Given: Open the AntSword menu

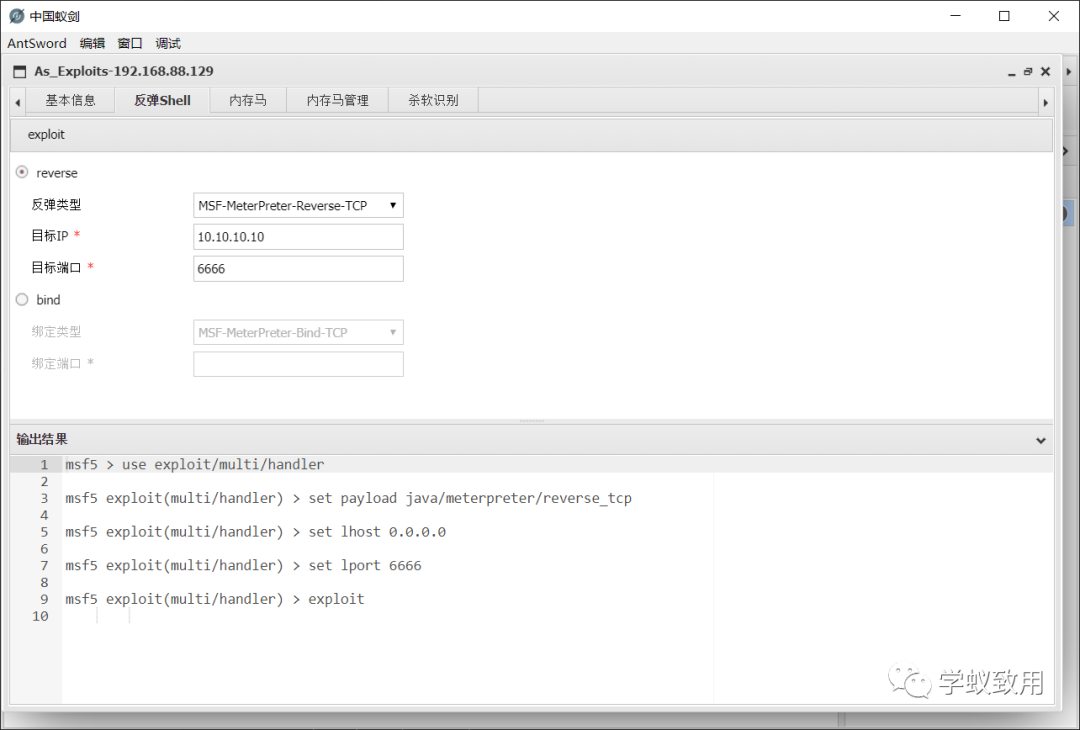Looking at the screenshot, I should 37,43.
